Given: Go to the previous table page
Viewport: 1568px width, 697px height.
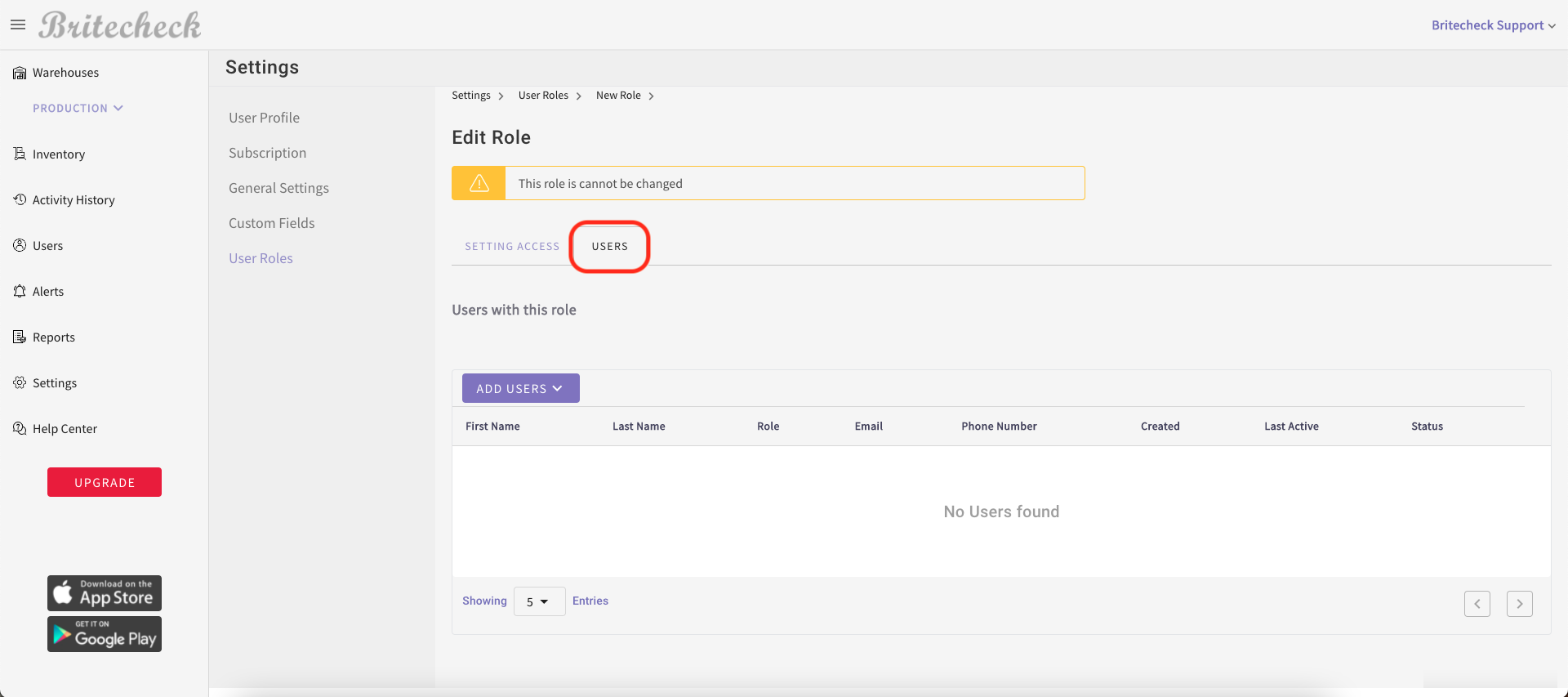Looking at the screenshot, I should point(1477,604).
